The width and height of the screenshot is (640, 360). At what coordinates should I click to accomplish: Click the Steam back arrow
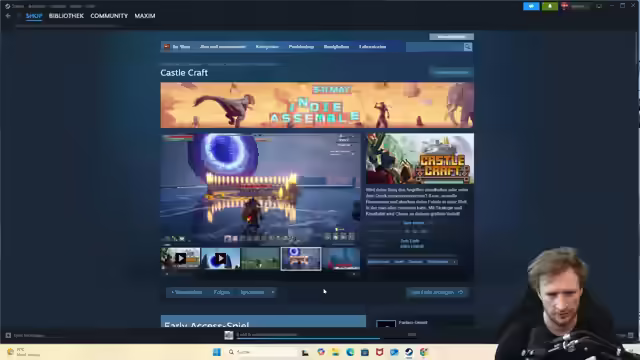coord(8,16)
